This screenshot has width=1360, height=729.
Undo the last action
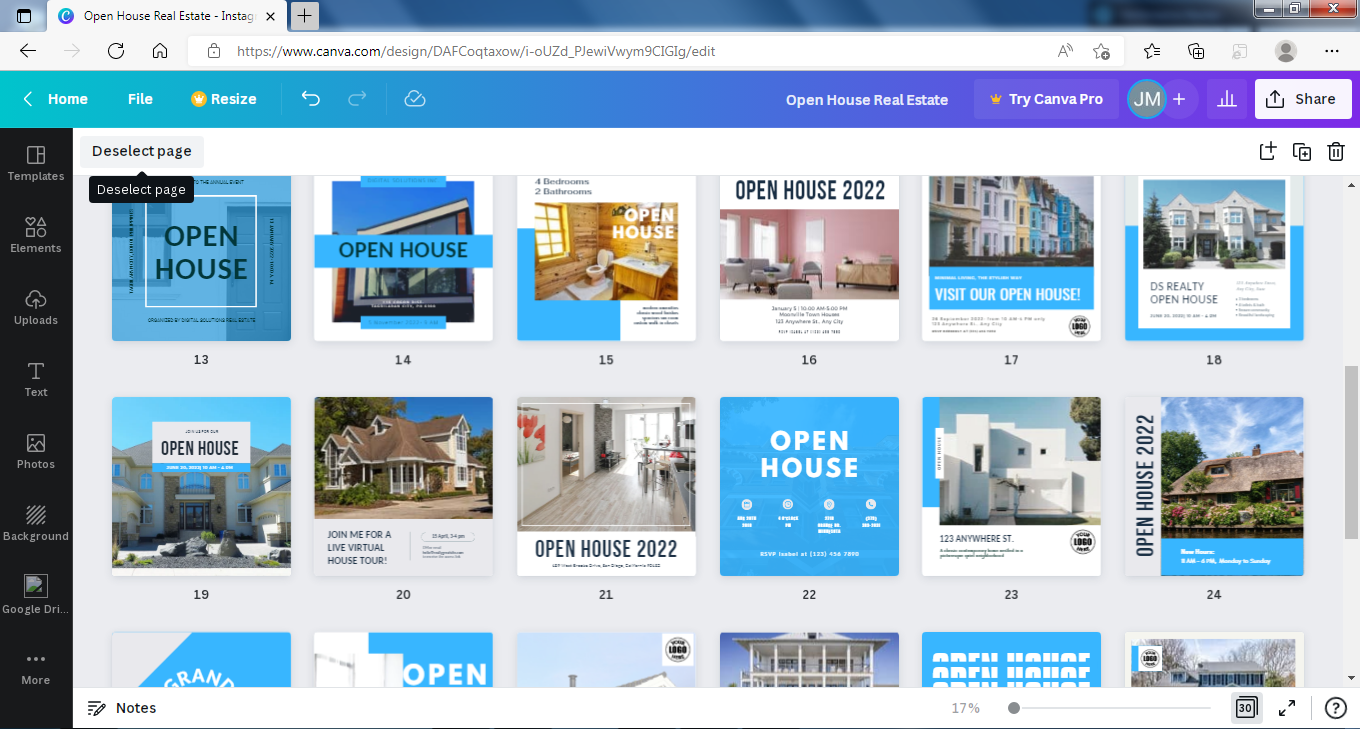point(311,99)
